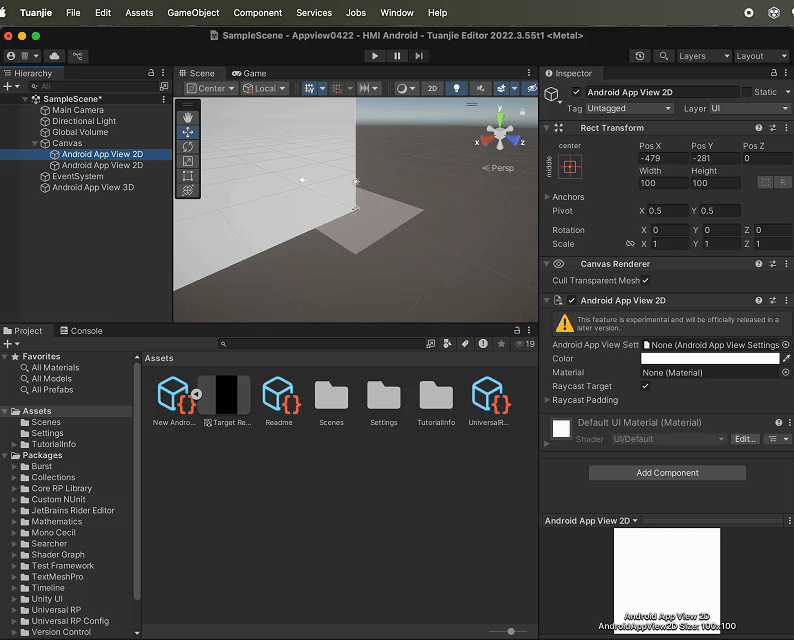The image size is (794, 640).
Task: Expand Raycast Padding section
Action: pos(547,400)
